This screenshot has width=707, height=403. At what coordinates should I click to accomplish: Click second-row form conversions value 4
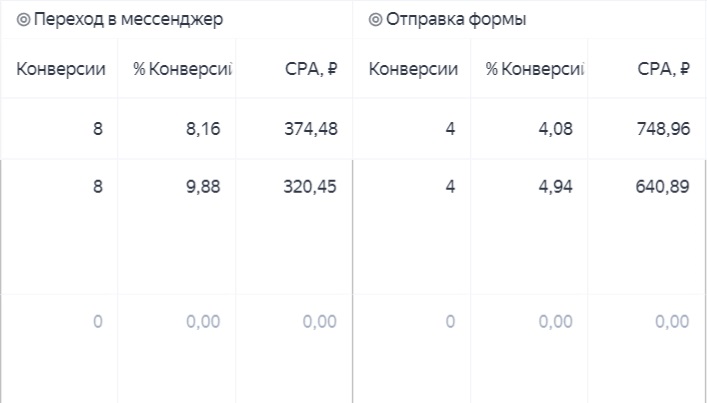[x=450, y=187]
